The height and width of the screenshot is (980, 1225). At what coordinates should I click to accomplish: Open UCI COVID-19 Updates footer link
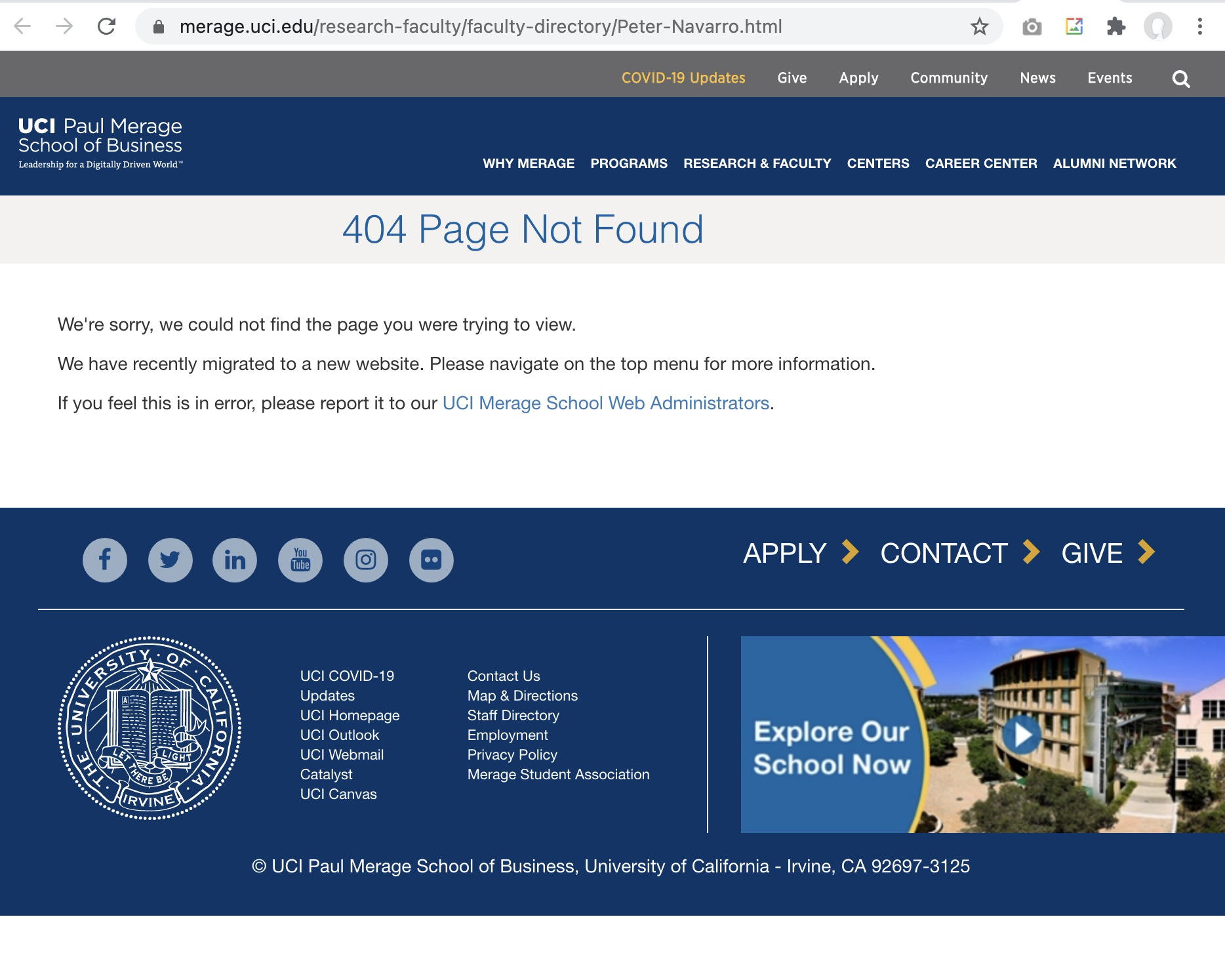point(347,685)
